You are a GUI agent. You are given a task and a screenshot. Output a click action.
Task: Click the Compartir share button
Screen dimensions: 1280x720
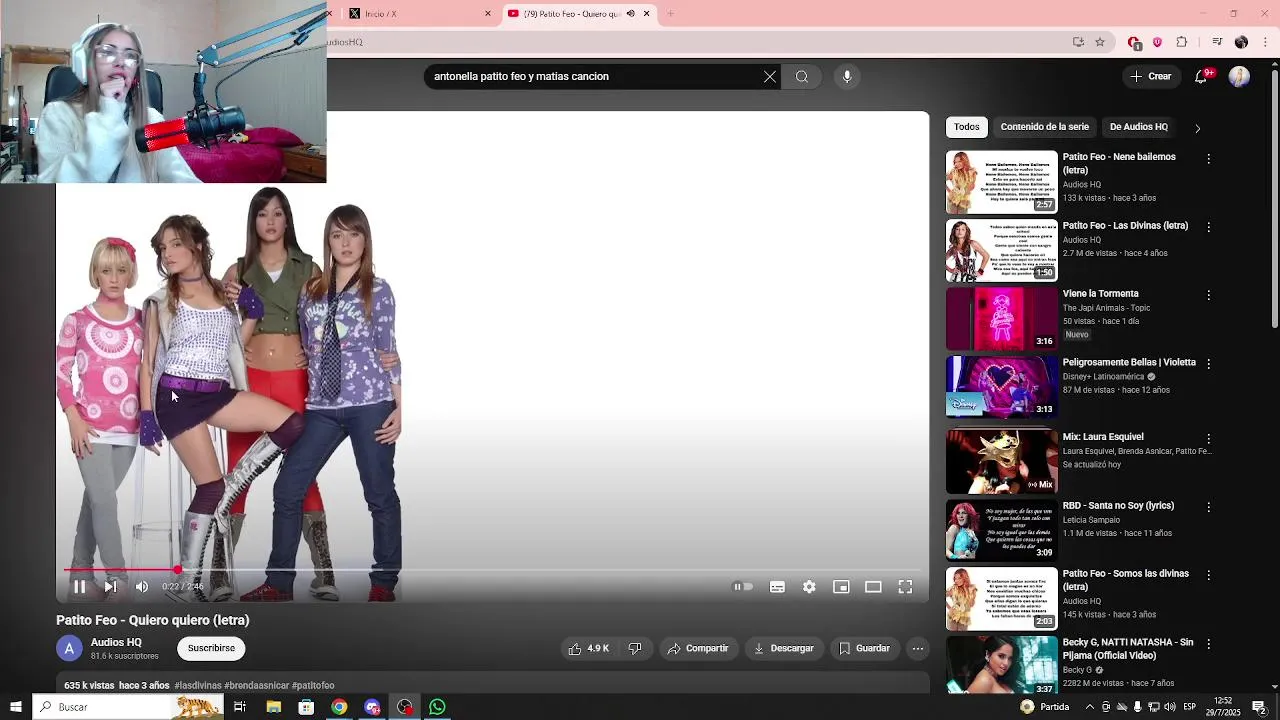point(698,648)
